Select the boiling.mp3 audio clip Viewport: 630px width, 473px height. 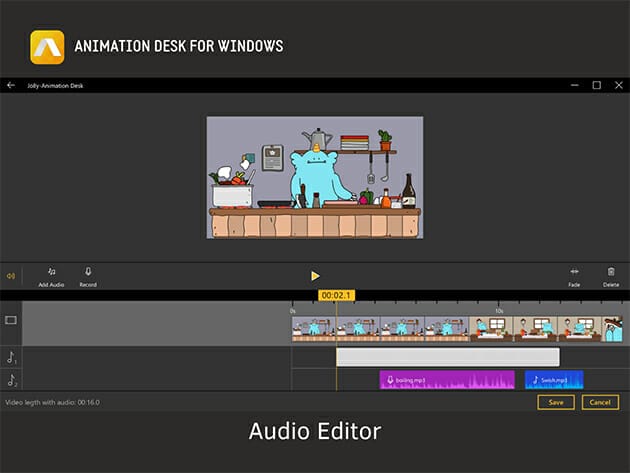(446, 380)
